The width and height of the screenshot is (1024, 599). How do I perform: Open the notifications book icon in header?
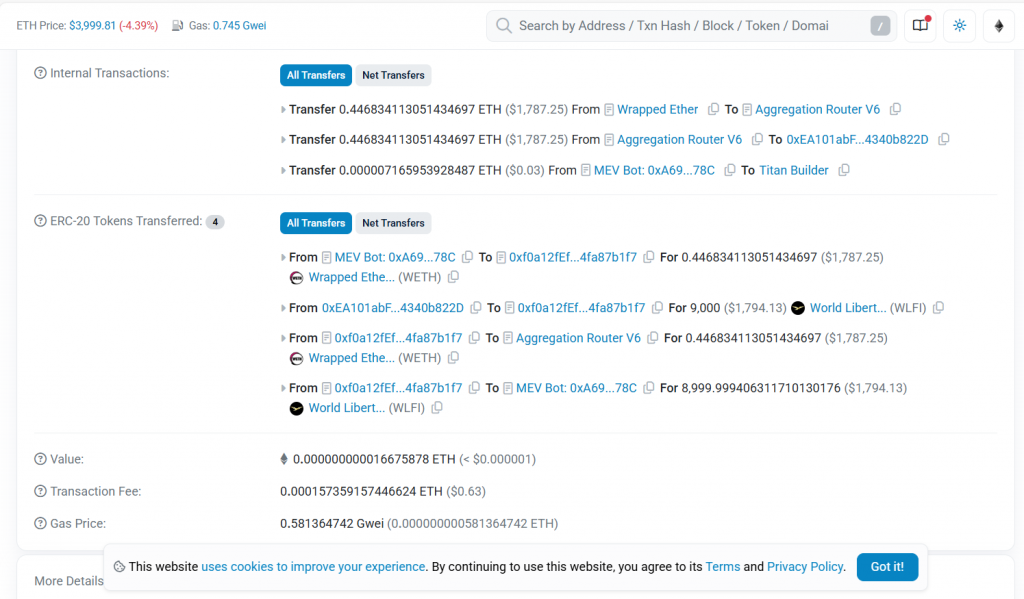point(920,25)
